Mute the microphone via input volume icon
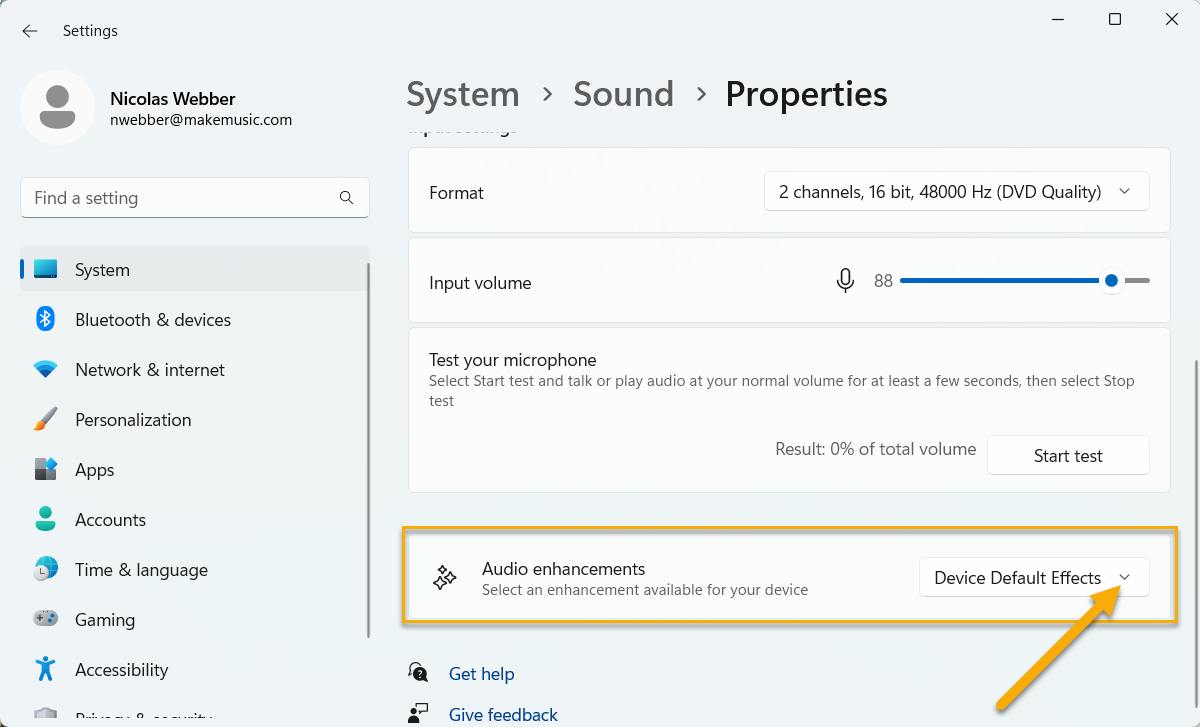The width and height of the screenshot is (1200, 727). (845, 282)
